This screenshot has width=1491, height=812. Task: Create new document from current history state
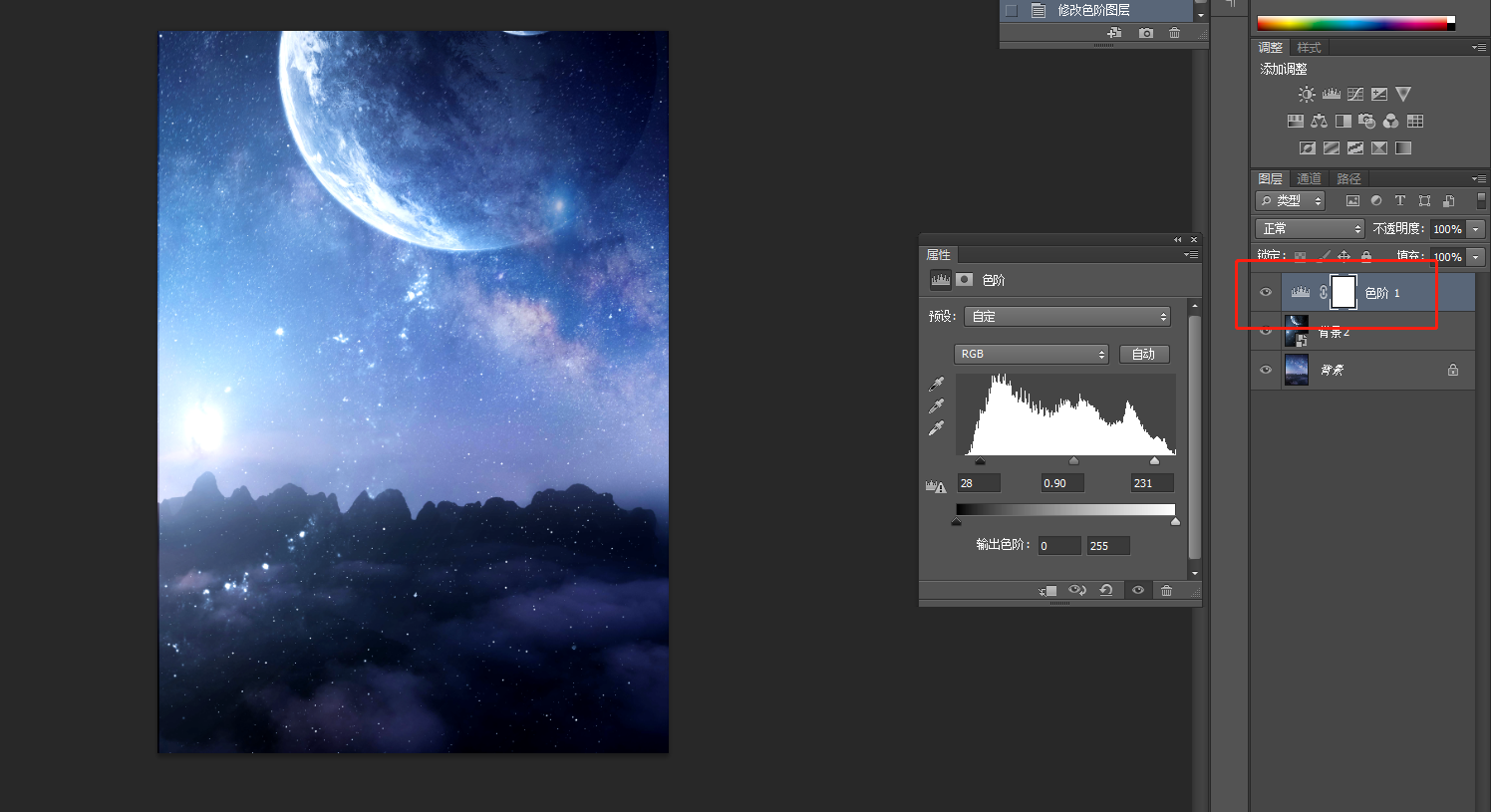1114,33
